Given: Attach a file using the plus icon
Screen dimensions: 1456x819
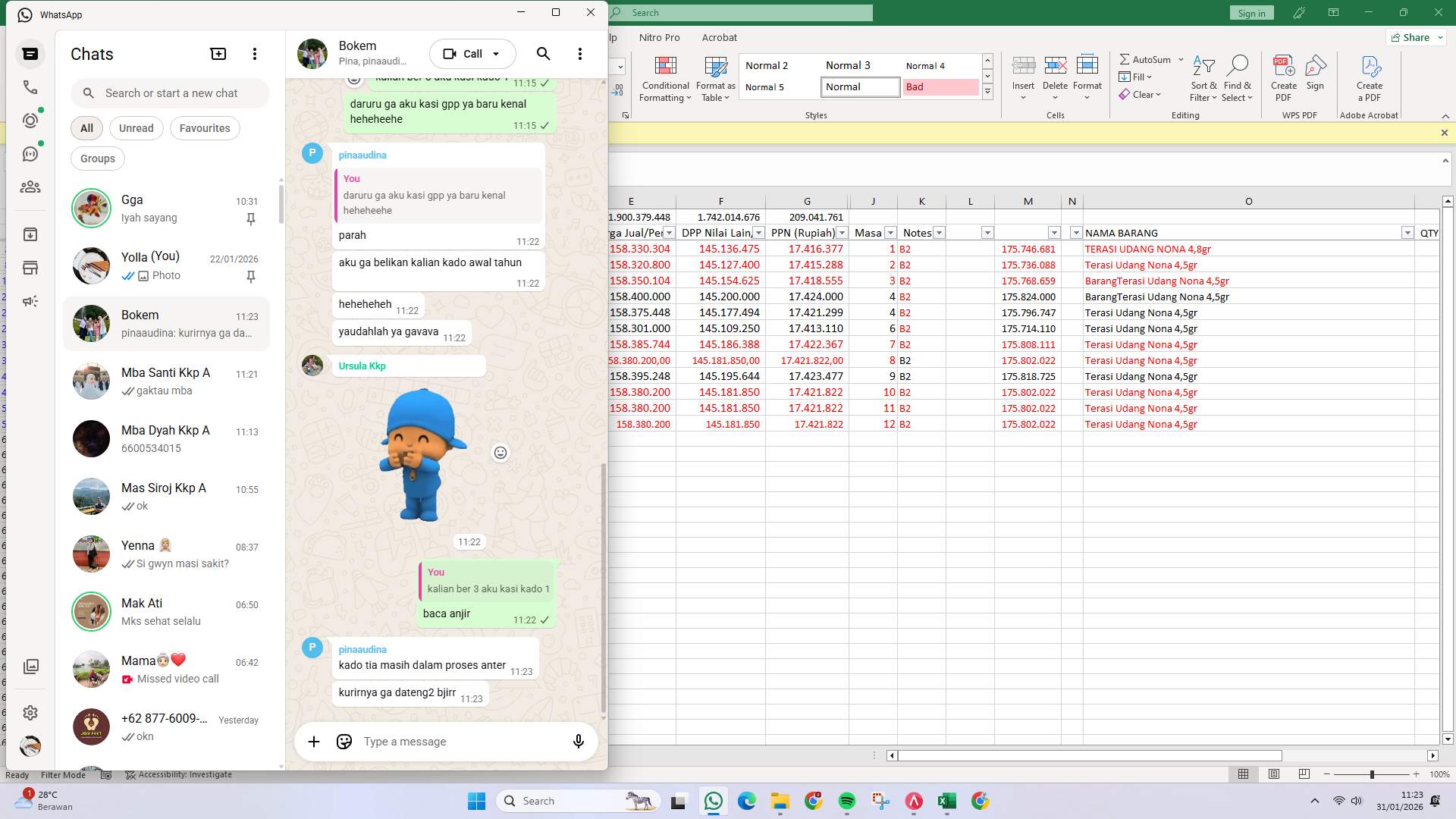Looking at the screenshot, I should (x=314, y=741).
